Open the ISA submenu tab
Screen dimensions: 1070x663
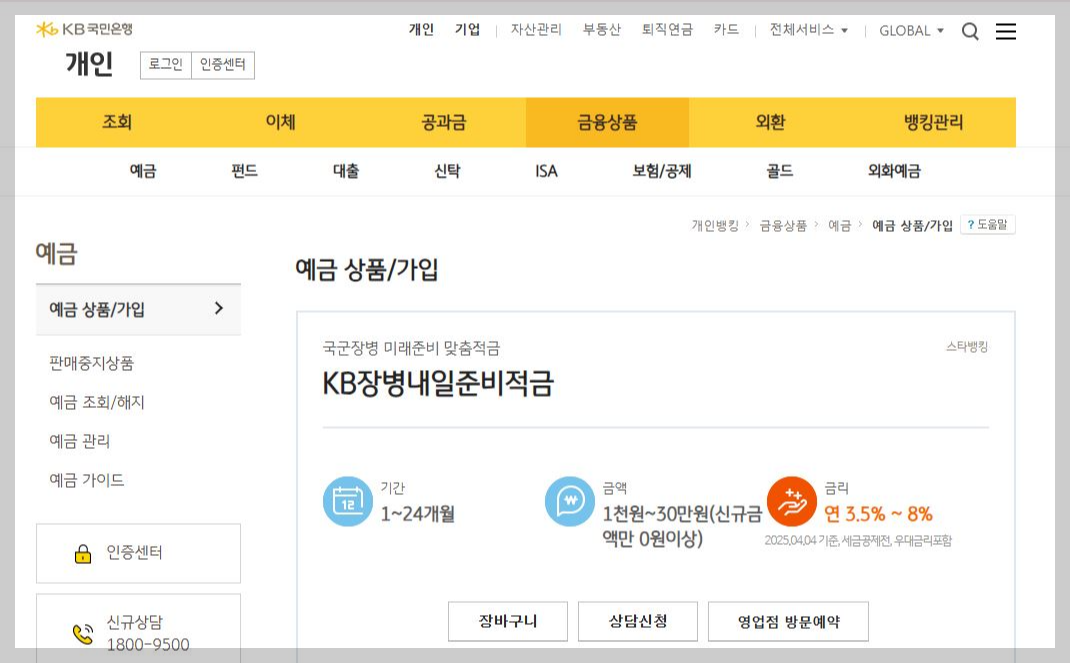click(x=546, y=171)
